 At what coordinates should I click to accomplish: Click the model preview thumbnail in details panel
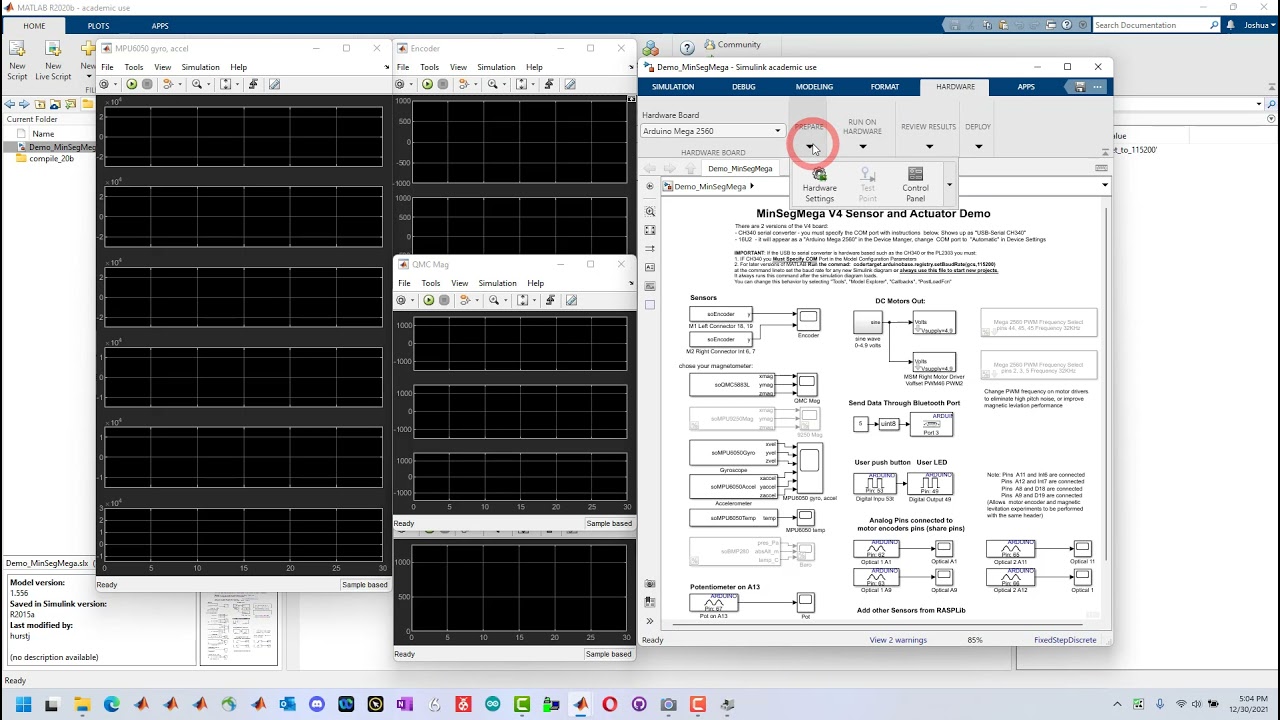[x=238, y=628]
